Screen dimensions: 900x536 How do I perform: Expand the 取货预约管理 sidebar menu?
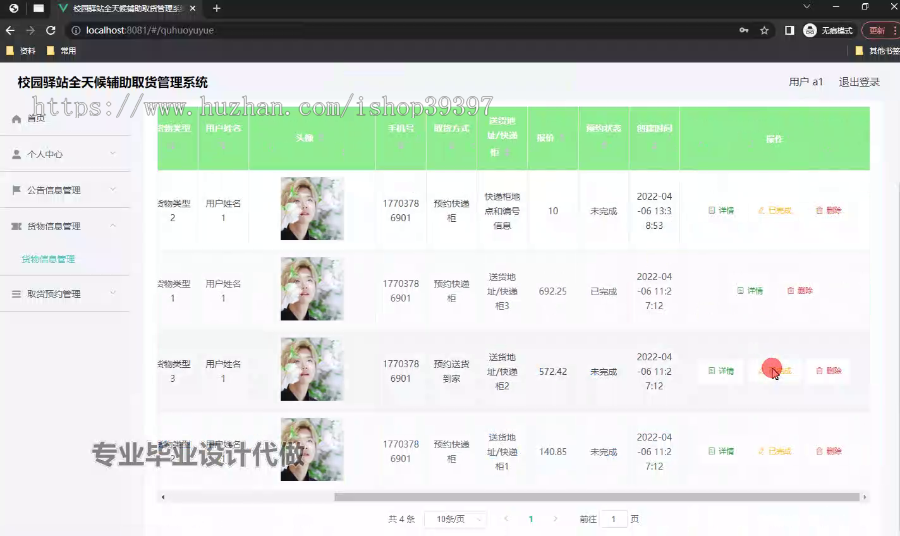pos(65,294)
